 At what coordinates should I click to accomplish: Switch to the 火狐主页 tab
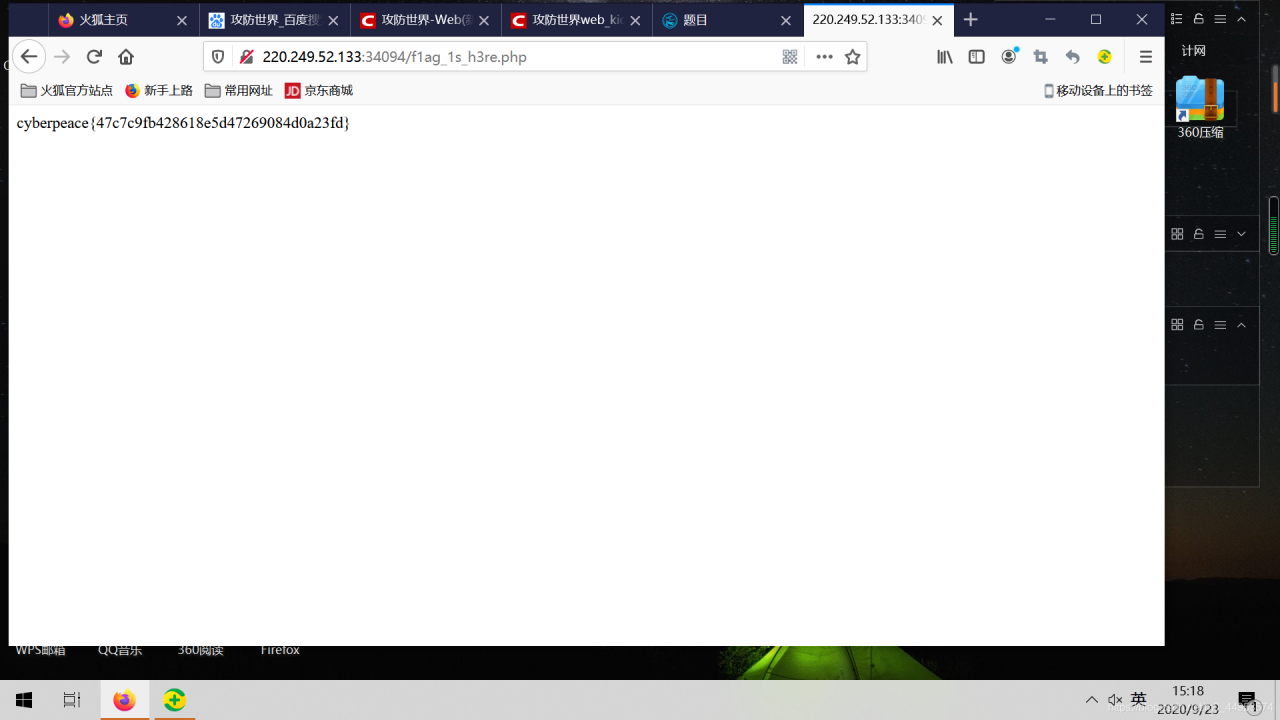pos(122,20)
